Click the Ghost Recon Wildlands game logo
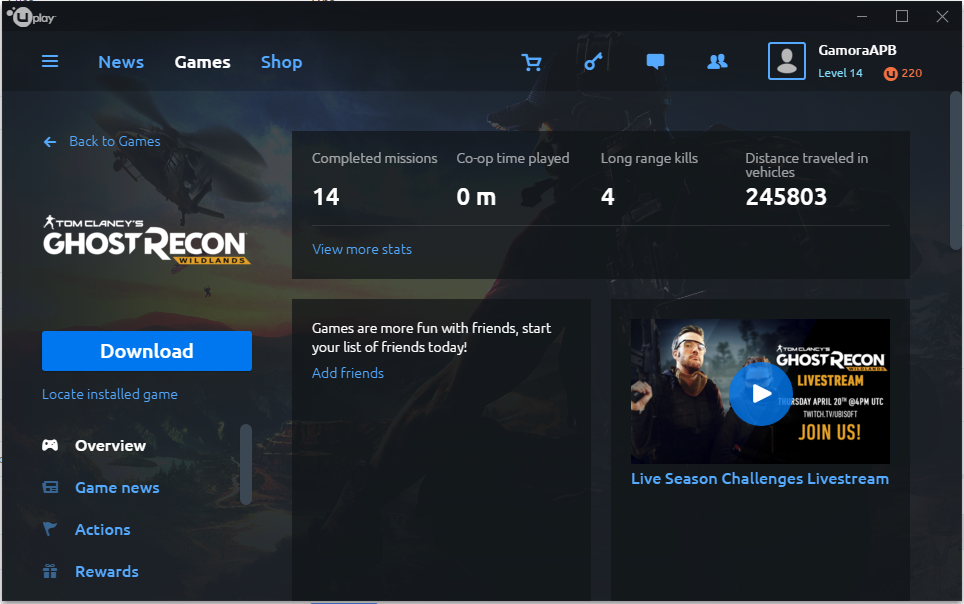This screenshot has height=604, width=964. (146, 240)
